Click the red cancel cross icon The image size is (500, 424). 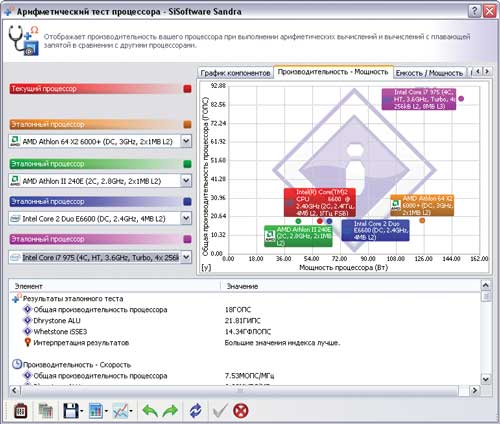pyautogui.click(x=241, y=411)
